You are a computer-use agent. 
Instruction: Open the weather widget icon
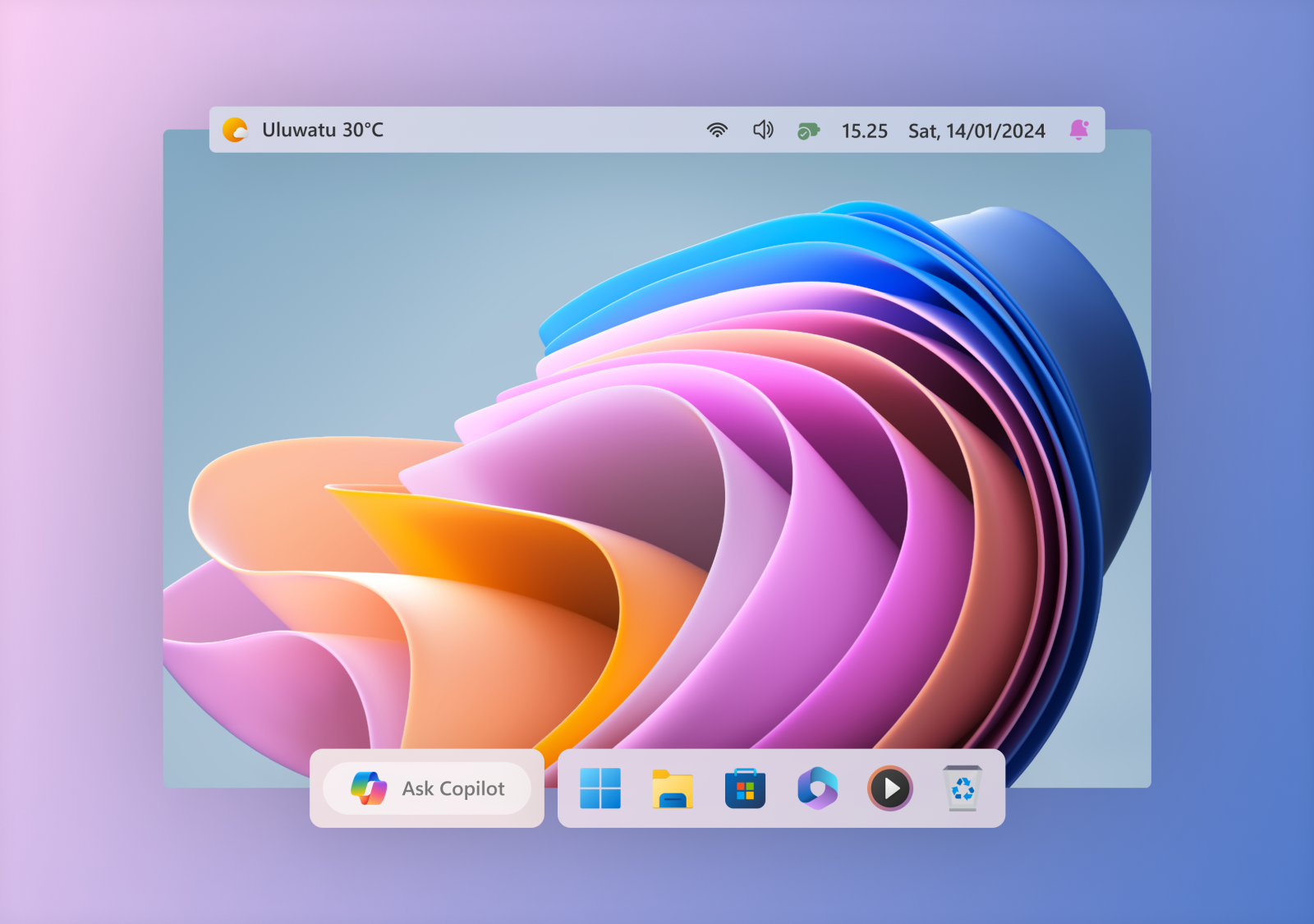(x=235, y=130)
